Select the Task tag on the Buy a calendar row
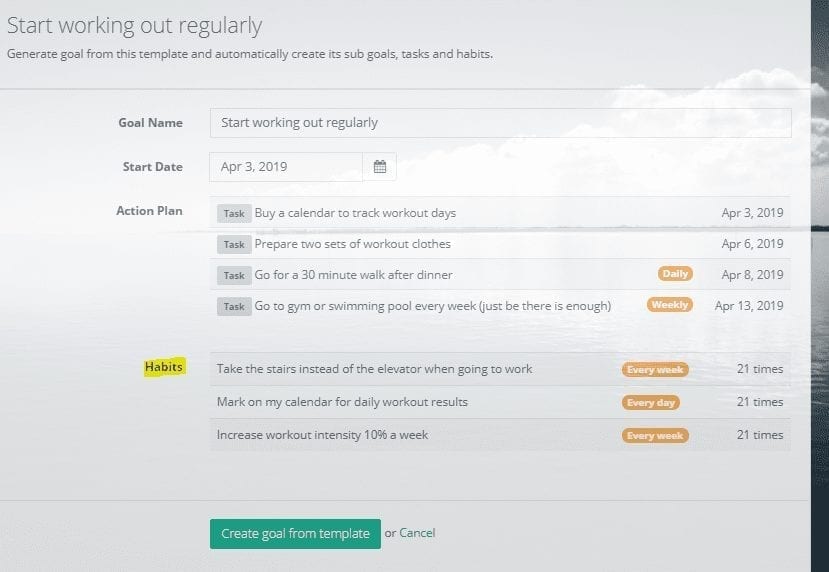 [x=234, y=214]
